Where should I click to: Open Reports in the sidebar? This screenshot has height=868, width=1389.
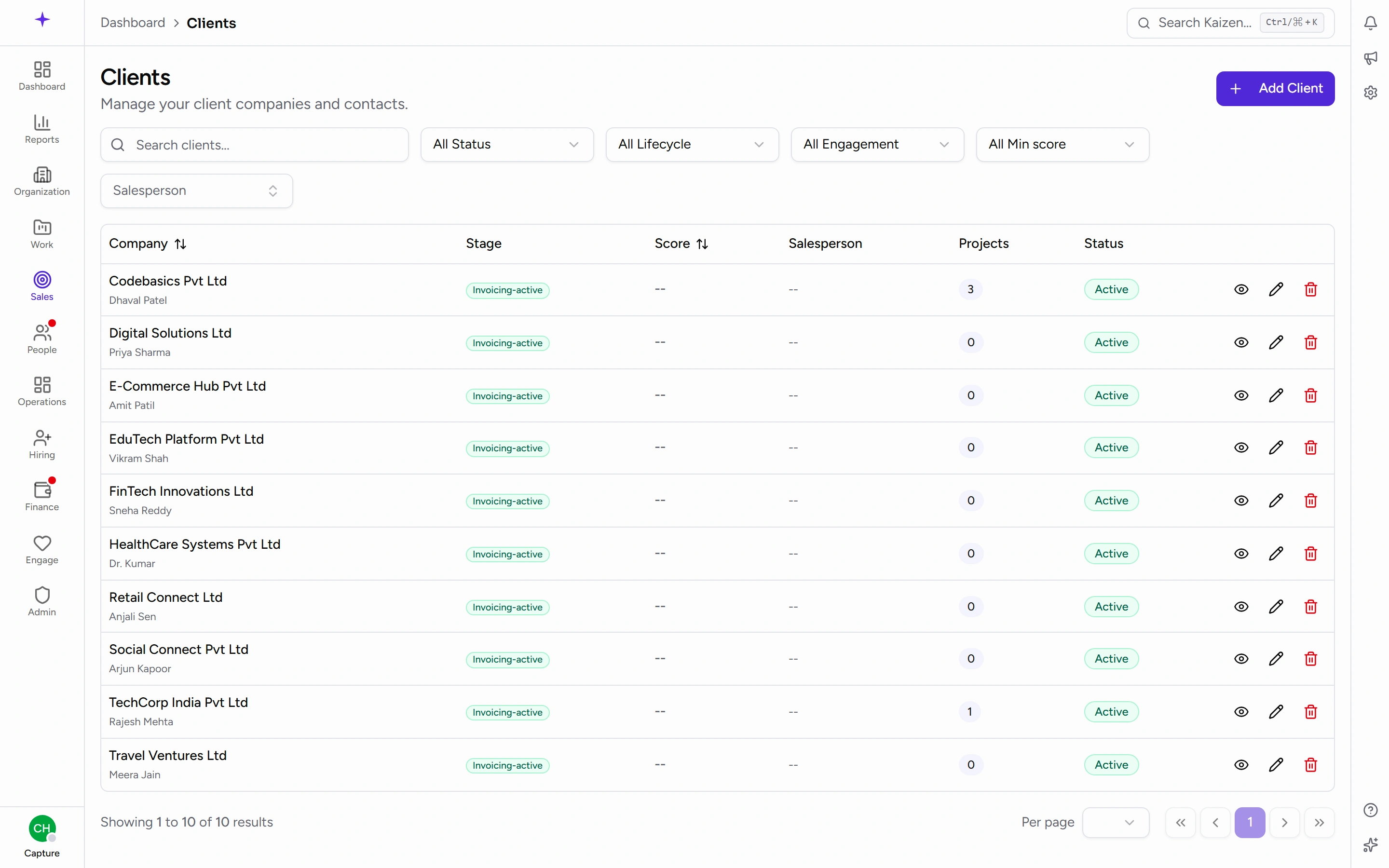tap(42, 129)
